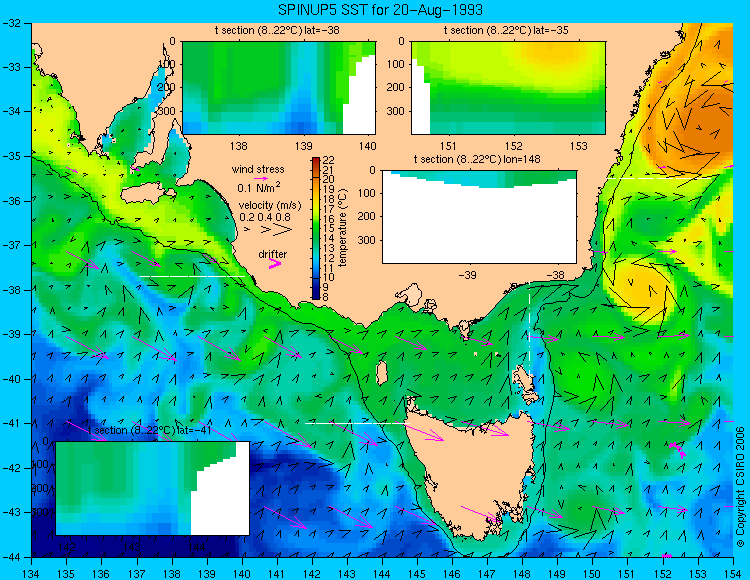Click the 0.2 0.4 0.8 velocity scale values
Screen dimensions: 750x580
click(265, 217)
